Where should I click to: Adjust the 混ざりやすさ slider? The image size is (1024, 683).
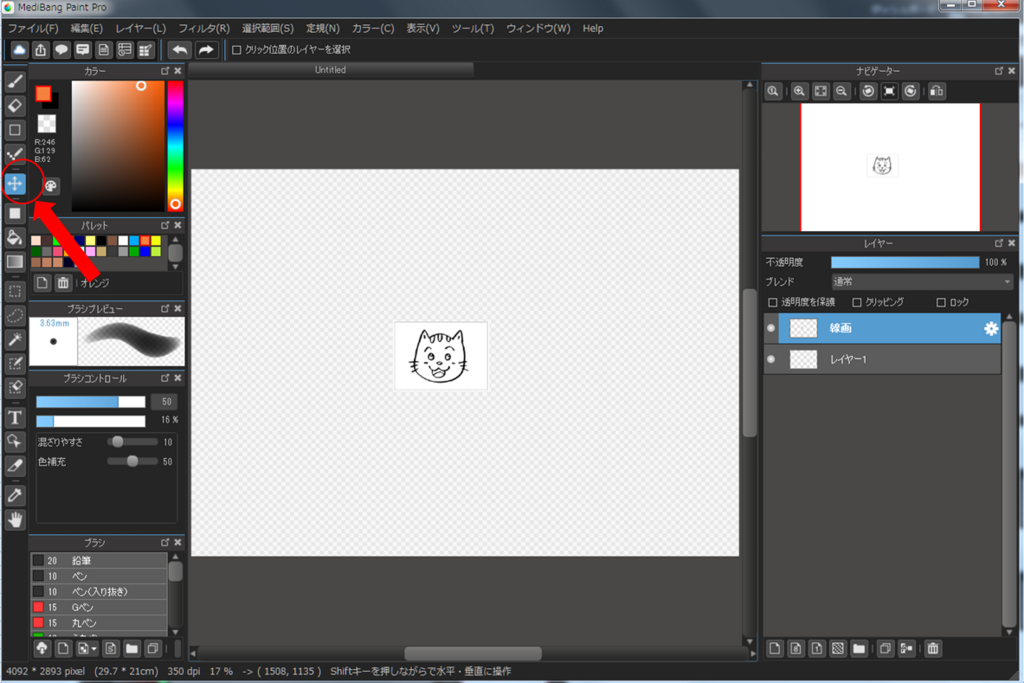[133, 442]
